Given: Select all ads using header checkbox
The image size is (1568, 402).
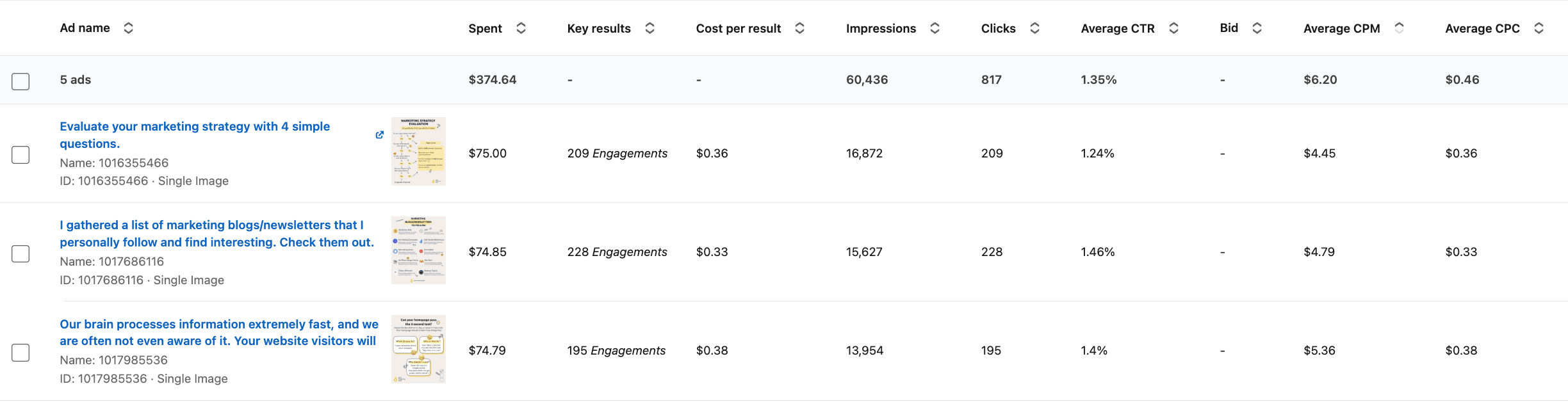Looking at the screenshot, I should click(x=21, y=80).
